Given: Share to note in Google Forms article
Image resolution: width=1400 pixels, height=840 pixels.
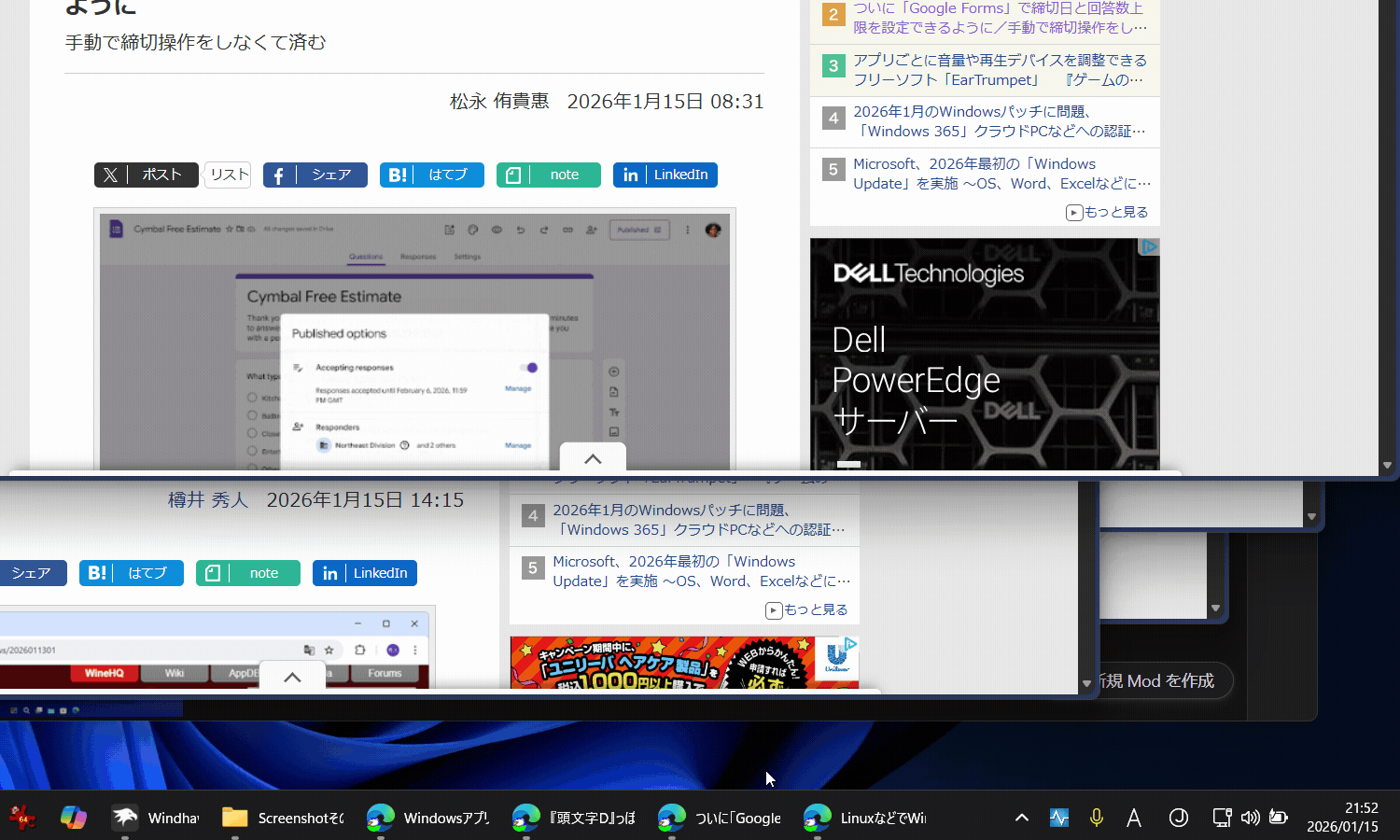Looking at the screenshot, I should pyautogui.click(x=549, y=175).
